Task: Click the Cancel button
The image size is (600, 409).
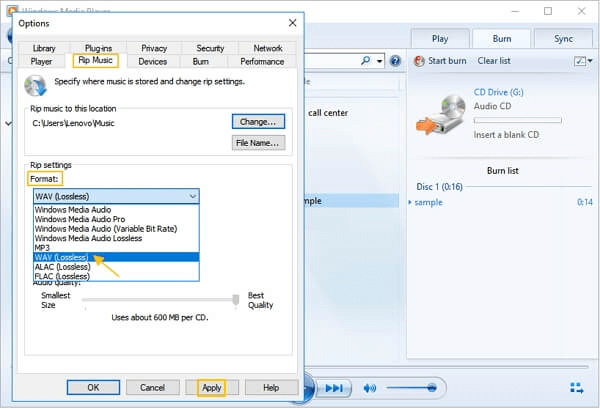Action: click(x=152, y=388)
